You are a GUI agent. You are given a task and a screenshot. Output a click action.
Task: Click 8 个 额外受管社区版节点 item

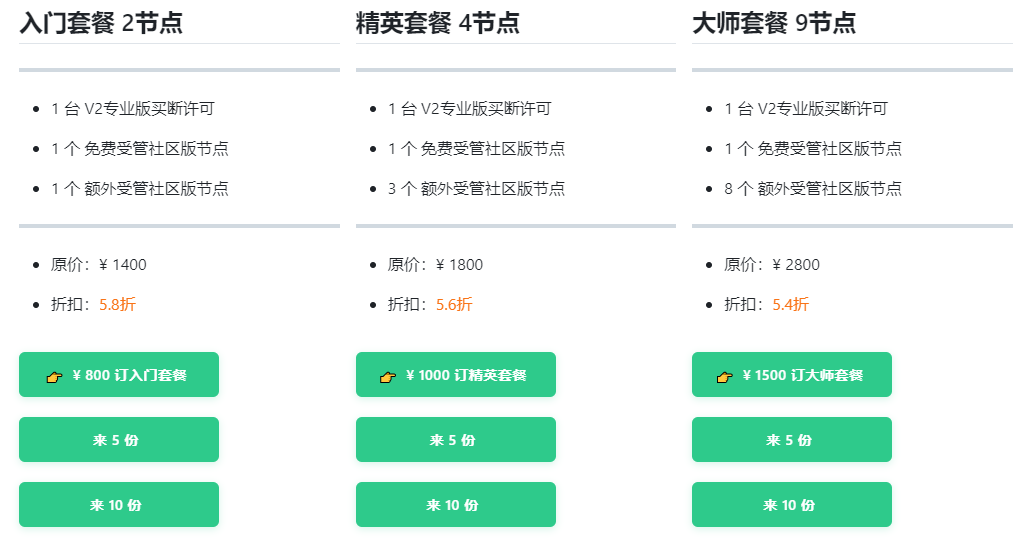(x=813, y=189)
